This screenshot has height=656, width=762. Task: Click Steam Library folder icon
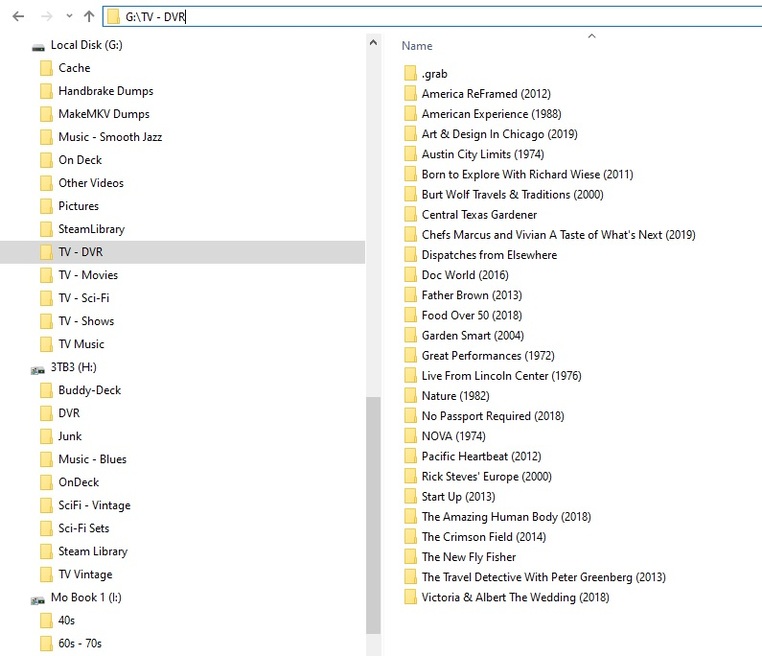(x=46, y=551)
